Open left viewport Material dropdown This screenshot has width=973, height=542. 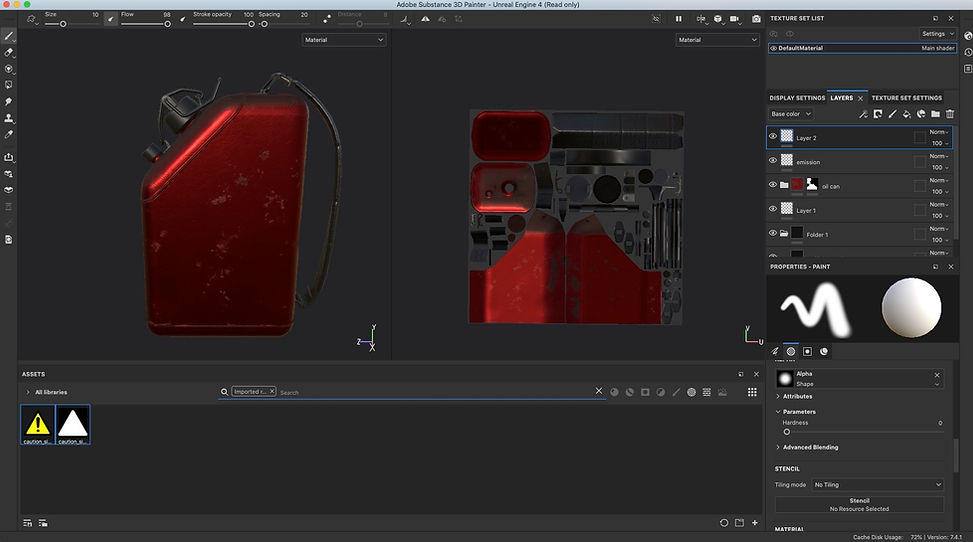[344, 40]
